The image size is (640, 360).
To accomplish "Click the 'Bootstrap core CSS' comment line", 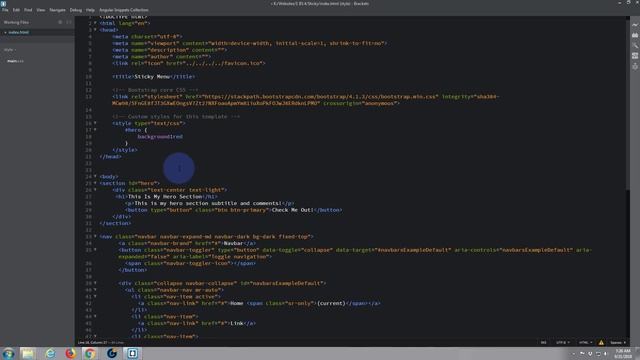I will pyautogui.click(x=155, y=90).
